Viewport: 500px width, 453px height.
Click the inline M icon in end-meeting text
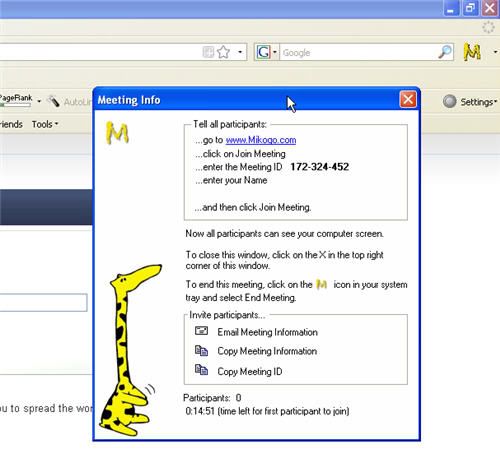(322, 284)
